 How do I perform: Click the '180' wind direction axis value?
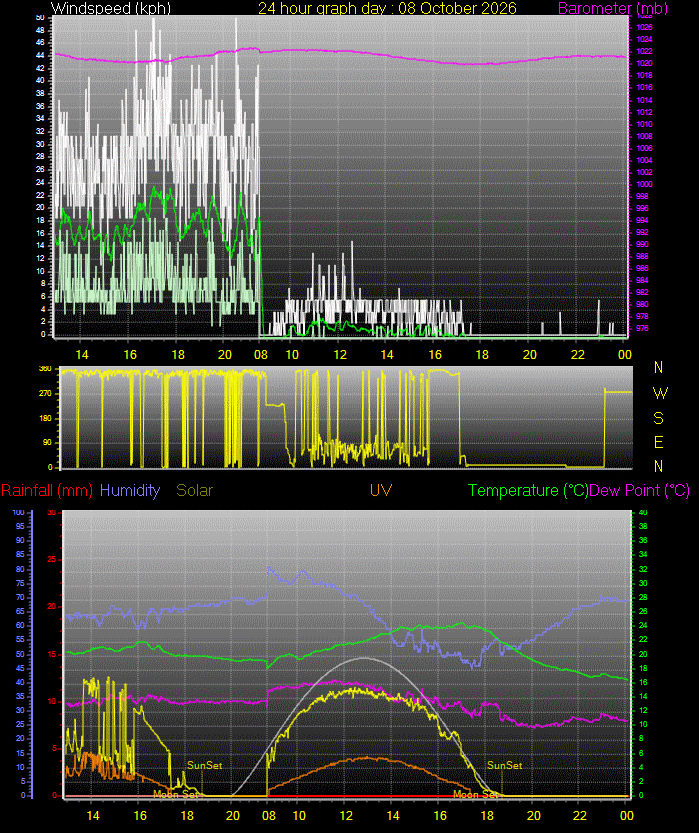click(45, 418)
